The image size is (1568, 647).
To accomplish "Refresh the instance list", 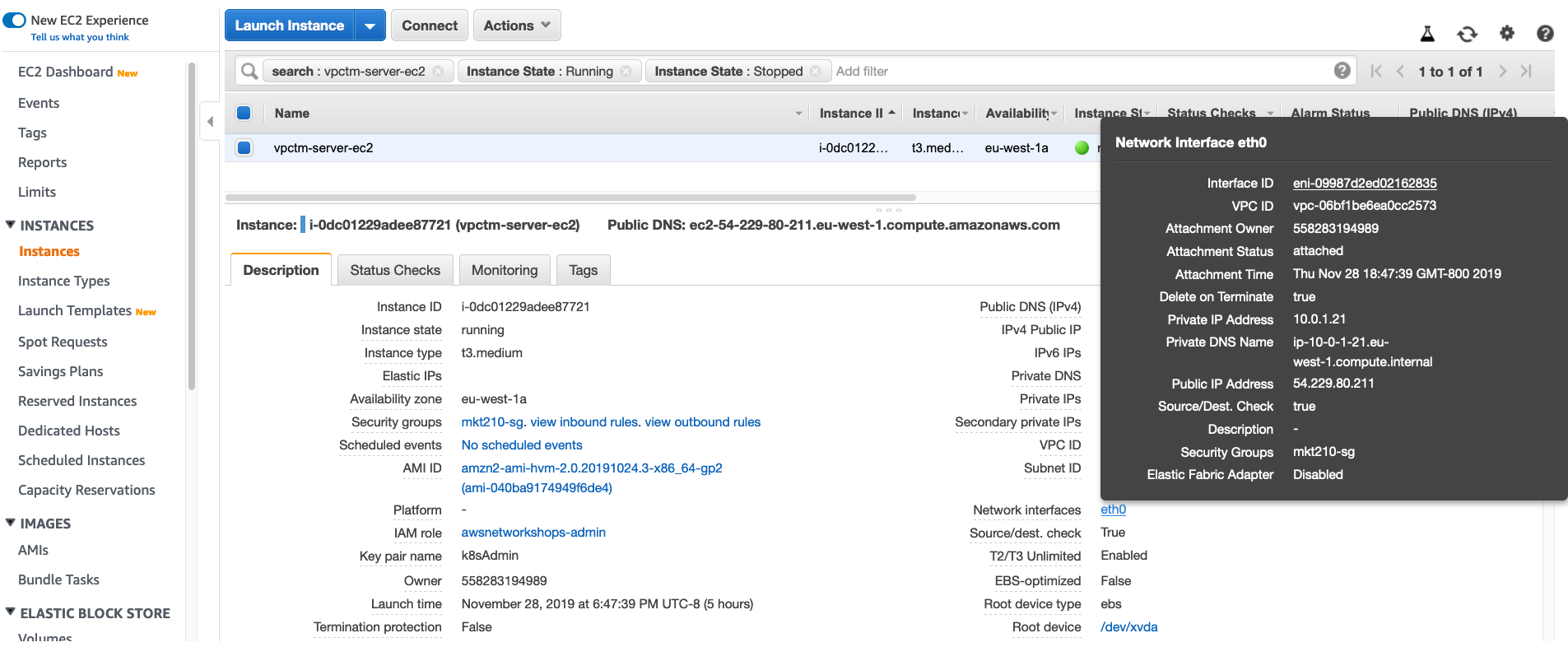I will click(1467, 34).
